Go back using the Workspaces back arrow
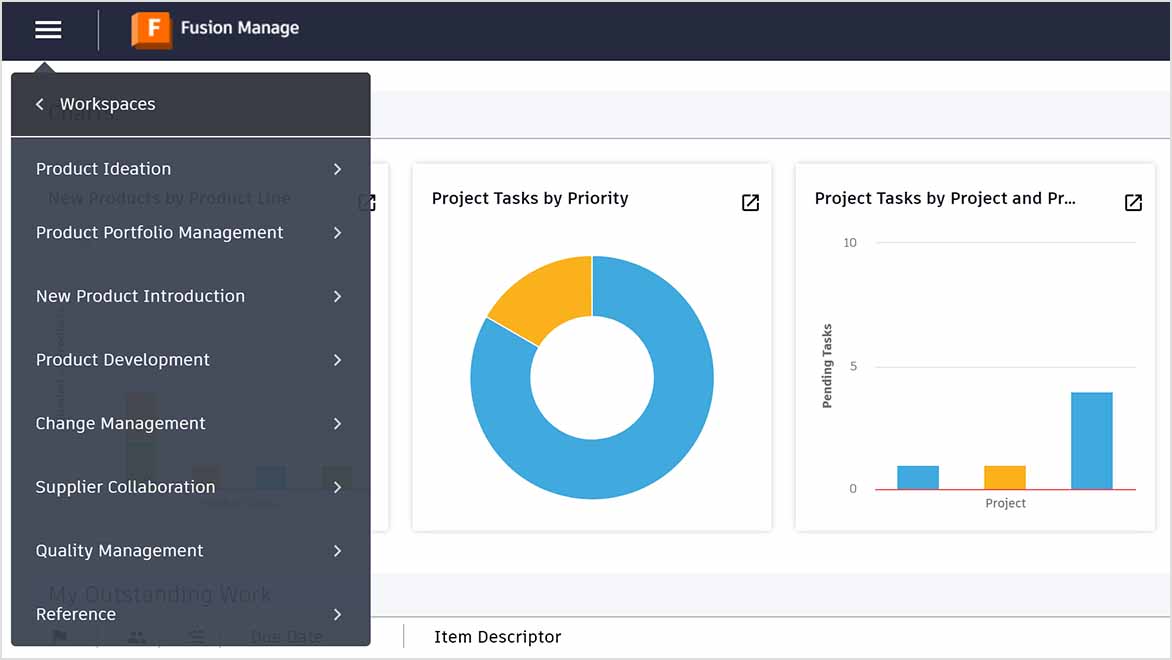 tap(39, 104)
